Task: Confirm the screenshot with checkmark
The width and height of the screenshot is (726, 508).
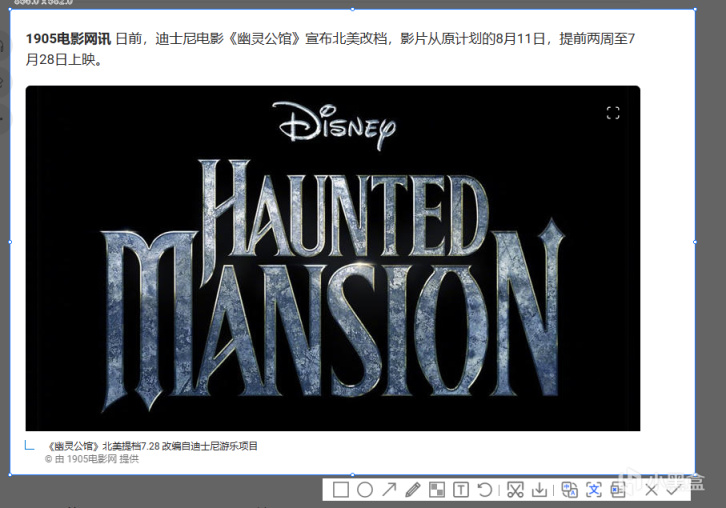Action: 674,489
